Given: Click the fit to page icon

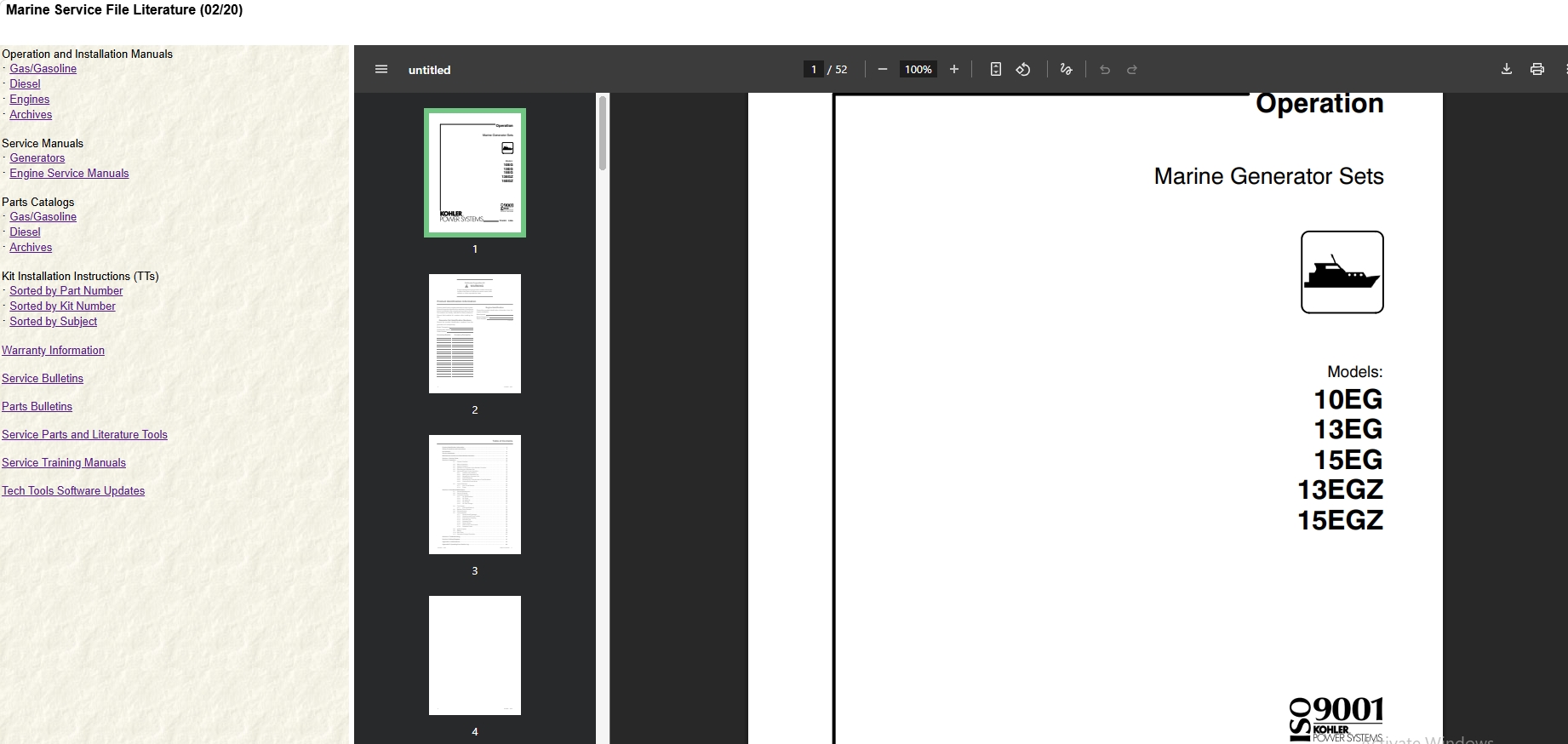Looking at the screenshot, I should [996, 70].
